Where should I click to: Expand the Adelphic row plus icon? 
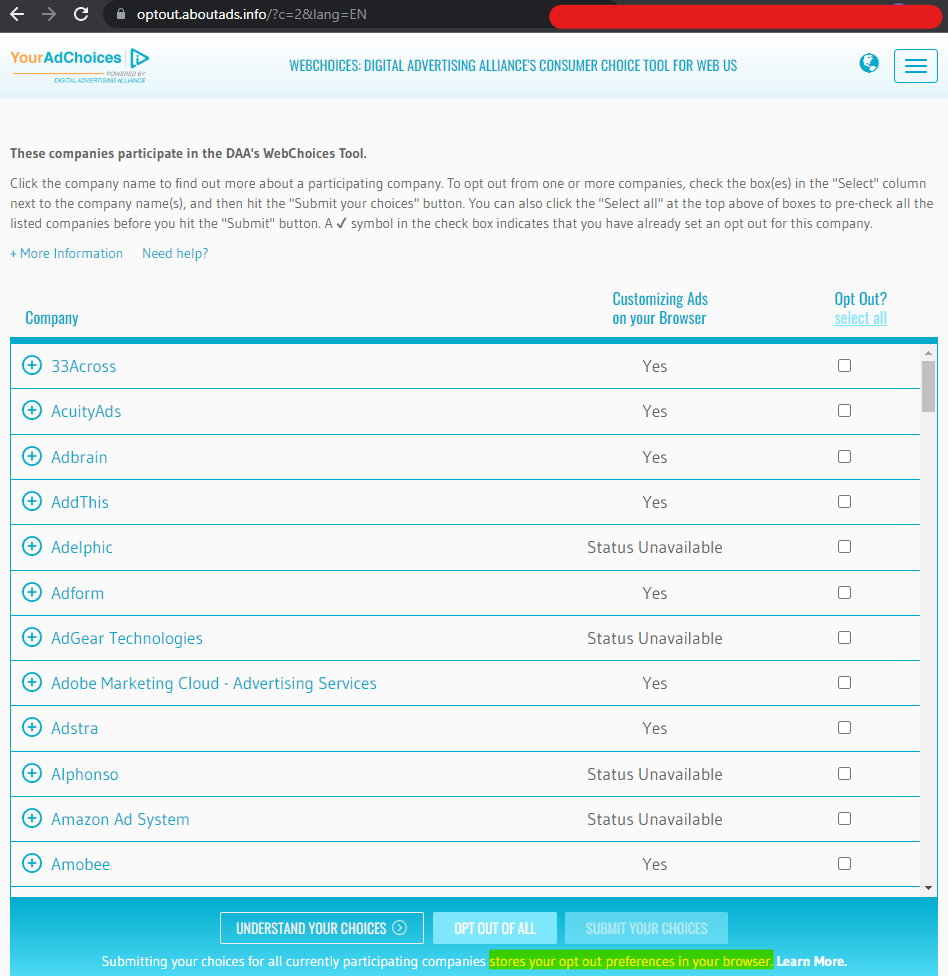(x=32, y=547)
